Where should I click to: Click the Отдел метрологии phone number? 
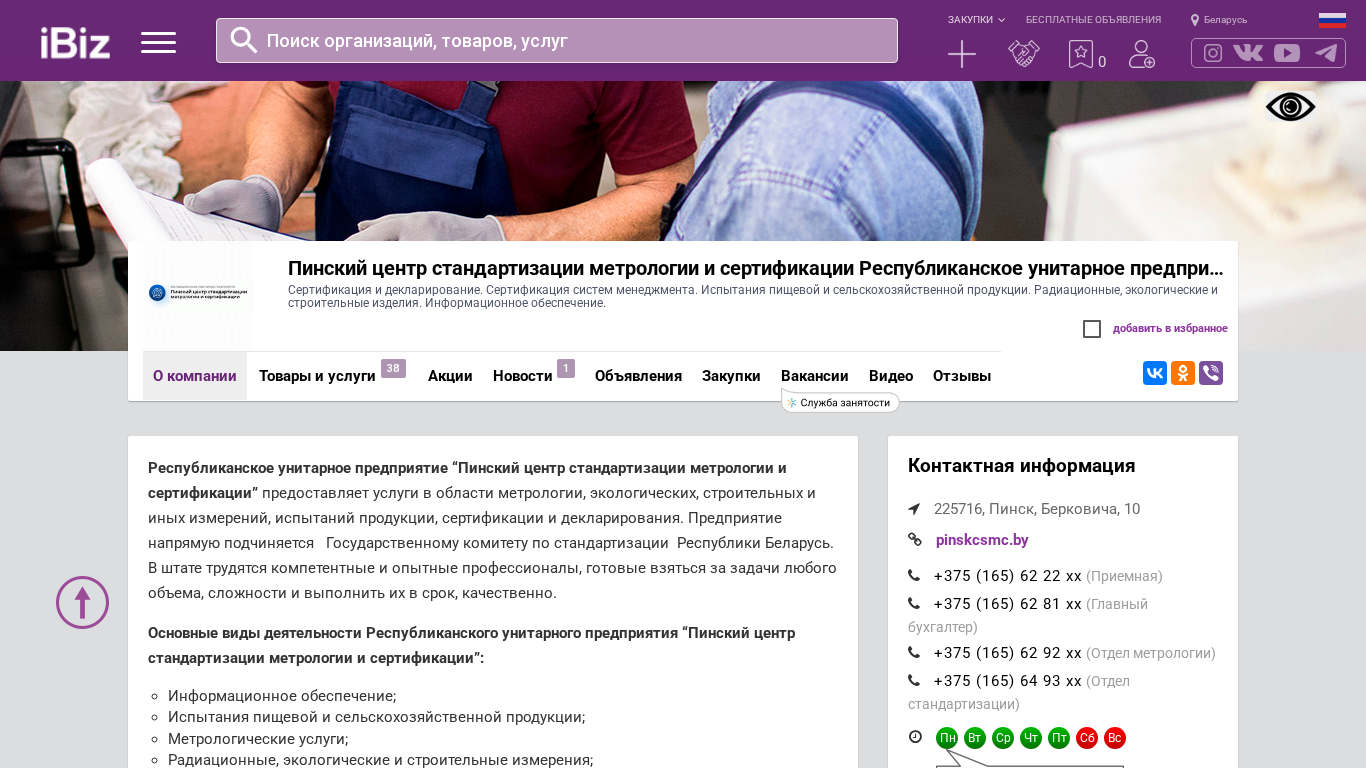click(x=1008, y=653)
